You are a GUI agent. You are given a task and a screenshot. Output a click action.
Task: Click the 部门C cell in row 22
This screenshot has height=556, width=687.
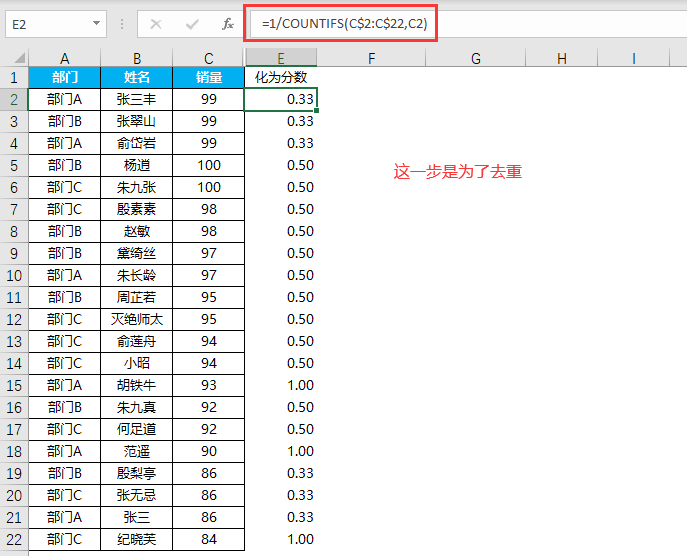[64, 539]
